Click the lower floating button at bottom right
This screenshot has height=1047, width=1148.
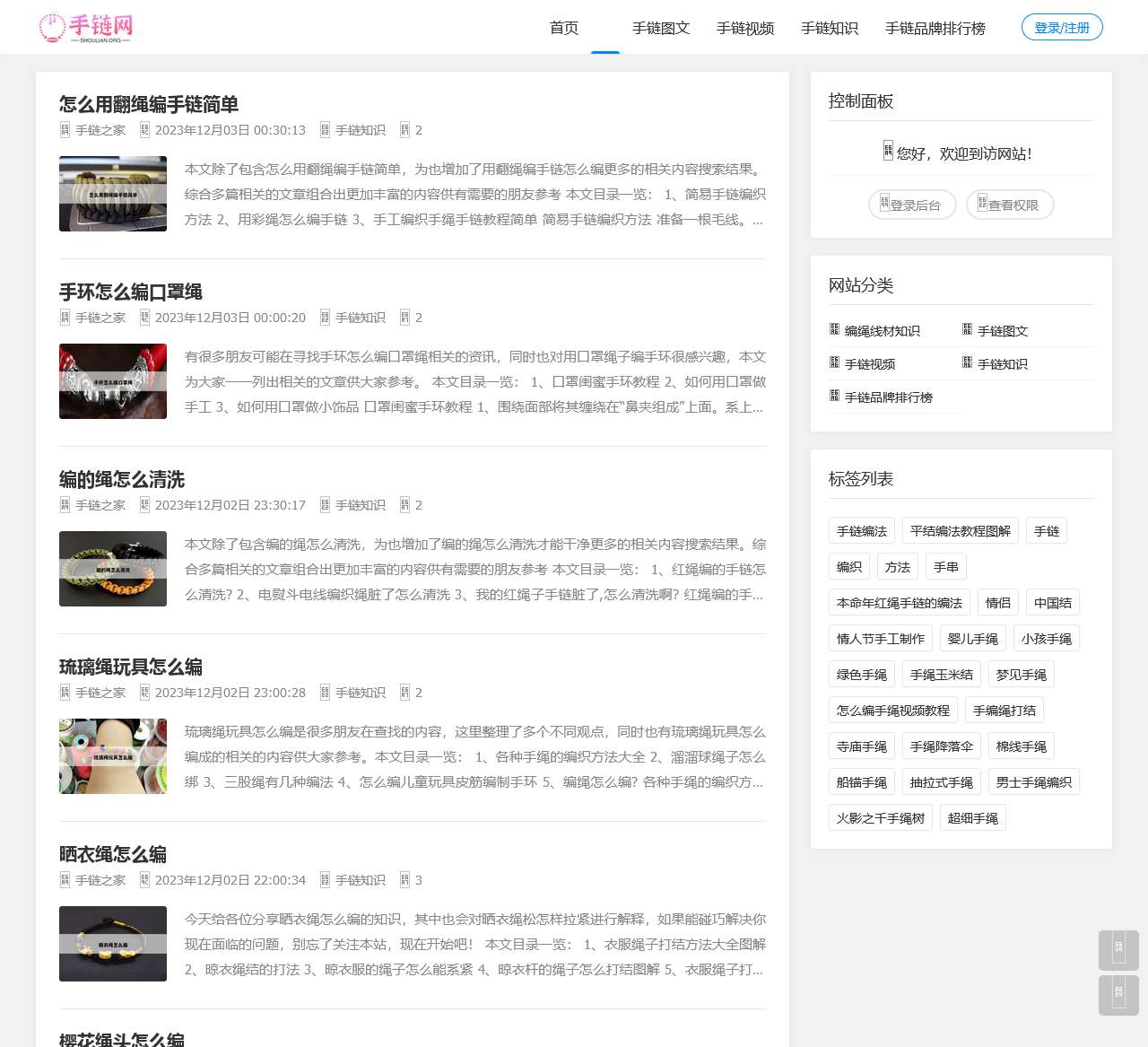pyautogui.click(x=1118, y=995)
